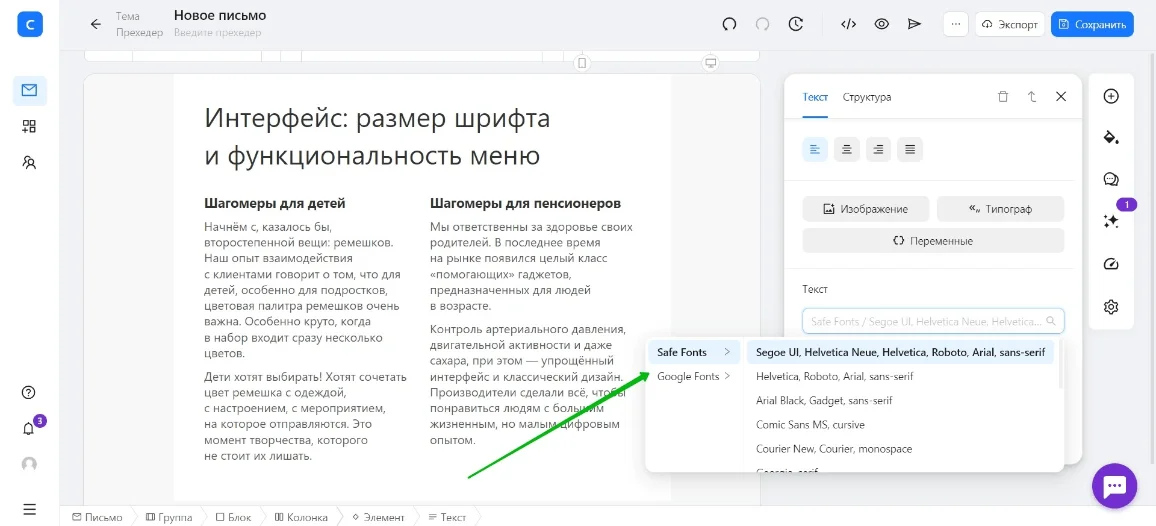Screen dimensions: 1156x526
Task: Select Comic Sans MS, cursive font
Action: [x=810, y=425]
